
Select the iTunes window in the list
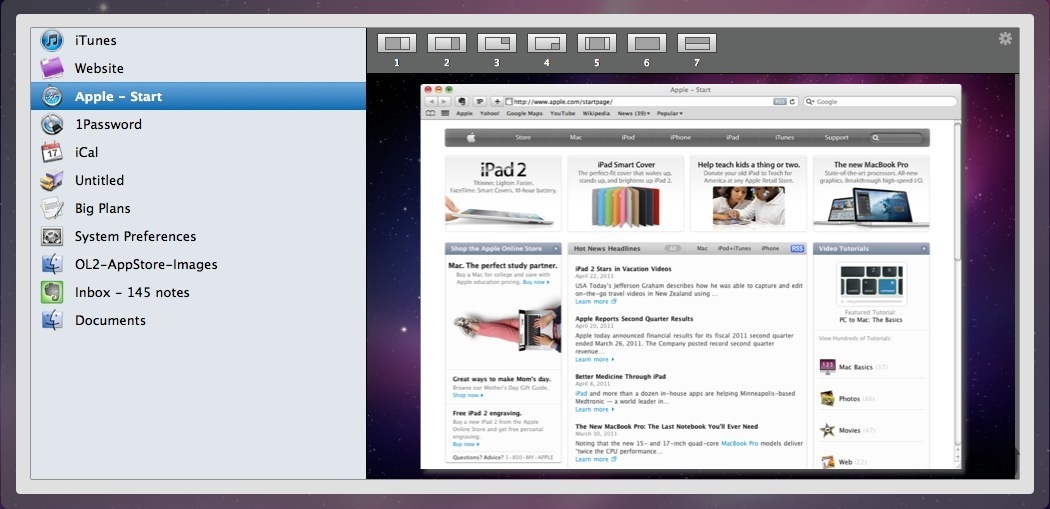pyautogui.click(x=198, y=40)
